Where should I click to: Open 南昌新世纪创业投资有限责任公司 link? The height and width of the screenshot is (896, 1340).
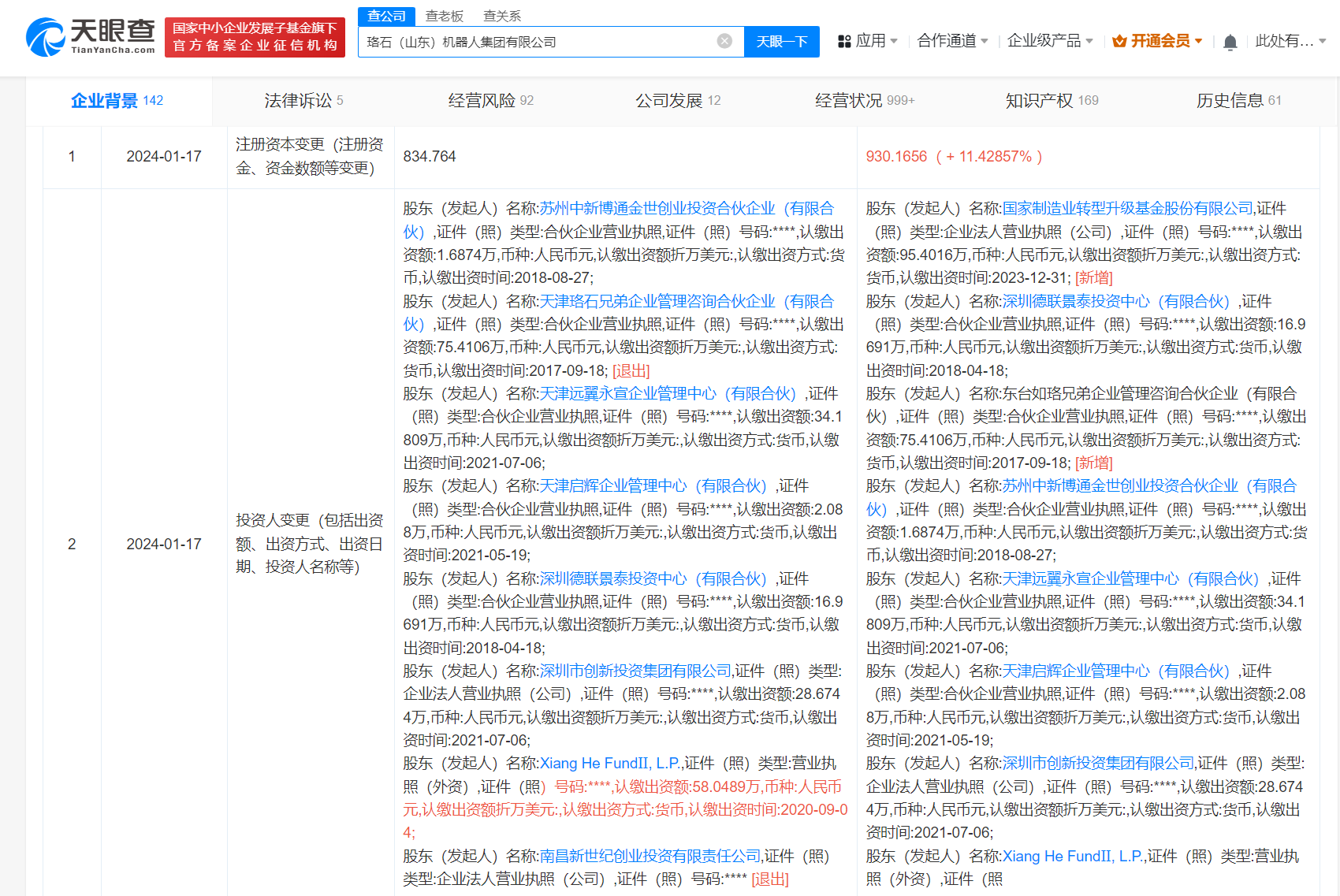[650, 857]
